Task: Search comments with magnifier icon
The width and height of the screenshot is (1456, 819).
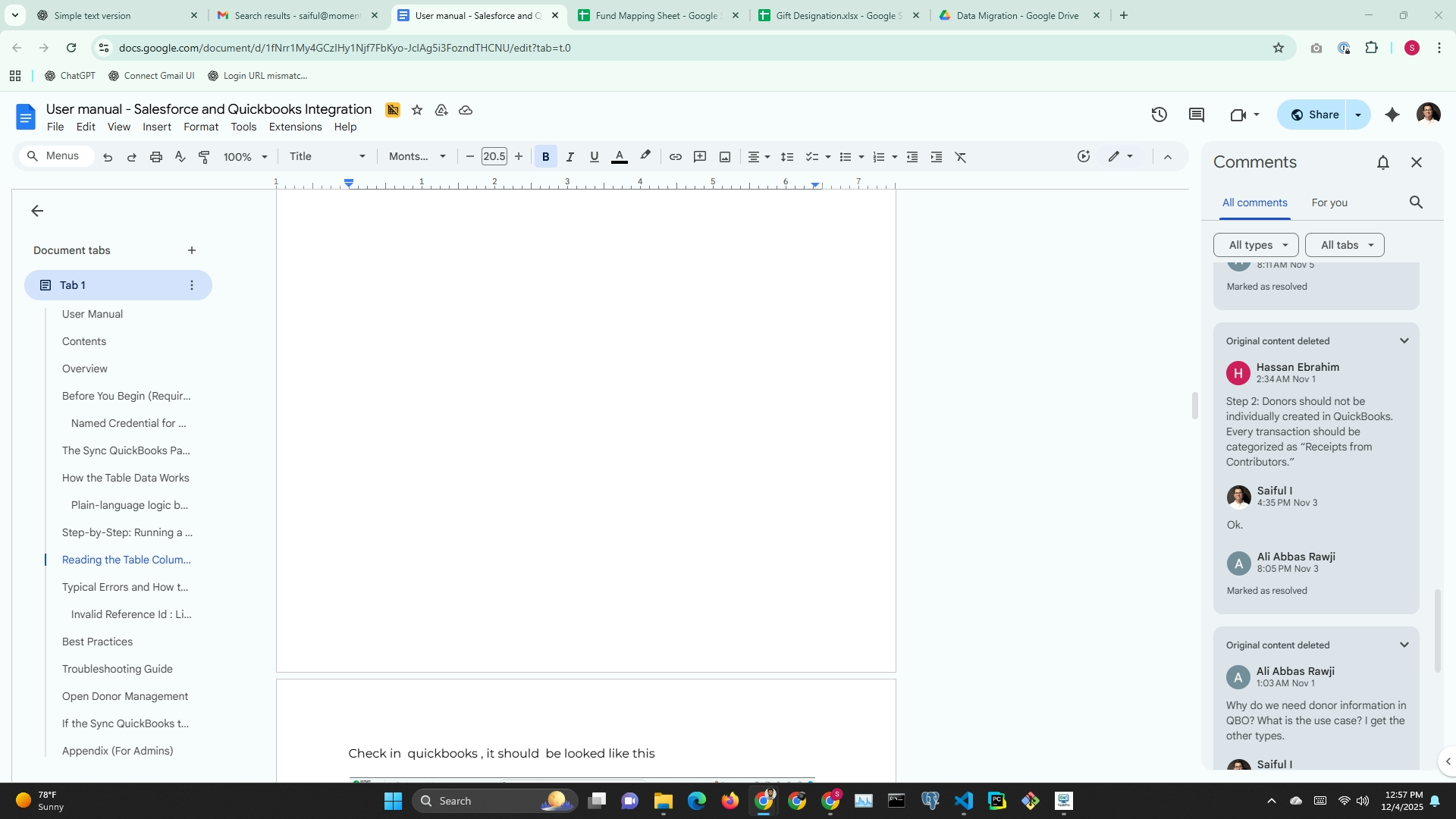Action: pos(1415,202)
